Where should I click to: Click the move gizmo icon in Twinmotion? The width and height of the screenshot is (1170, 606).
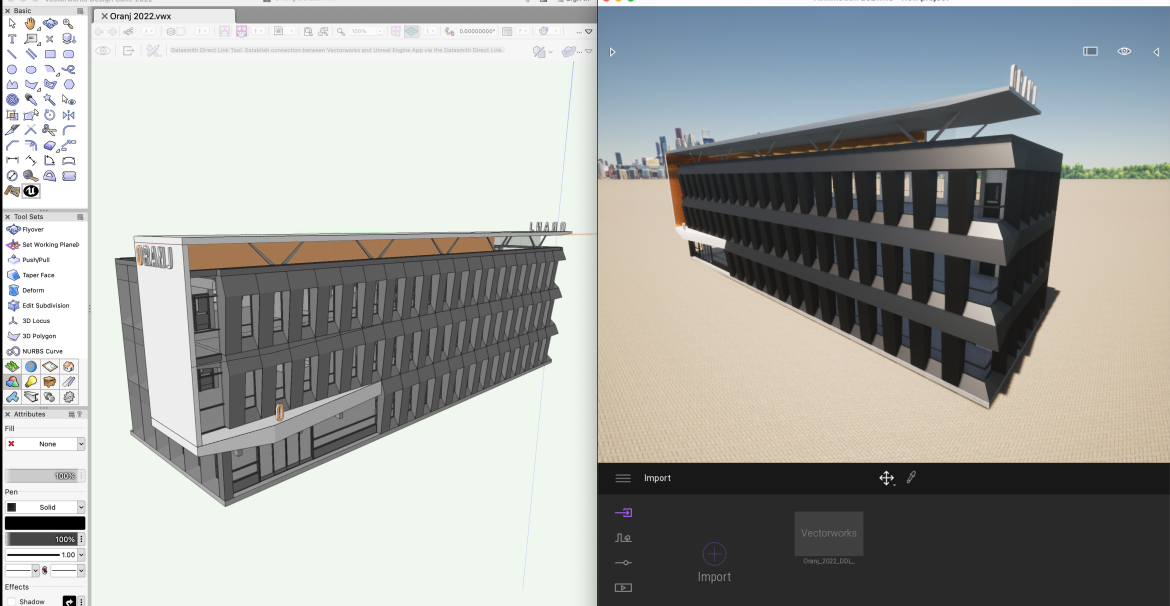point(886,478)
